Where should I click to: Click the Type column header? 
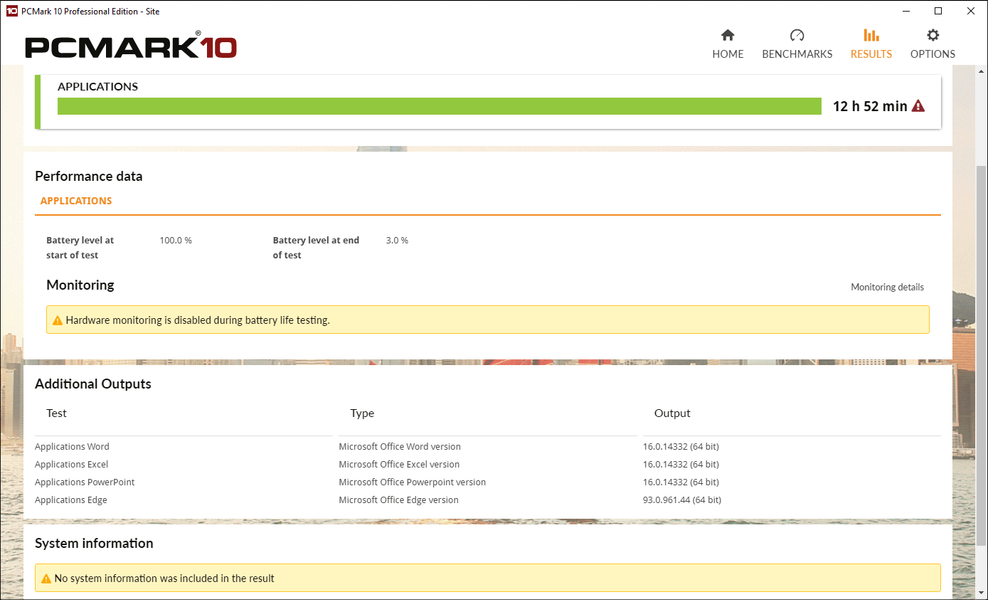point(362,413)
